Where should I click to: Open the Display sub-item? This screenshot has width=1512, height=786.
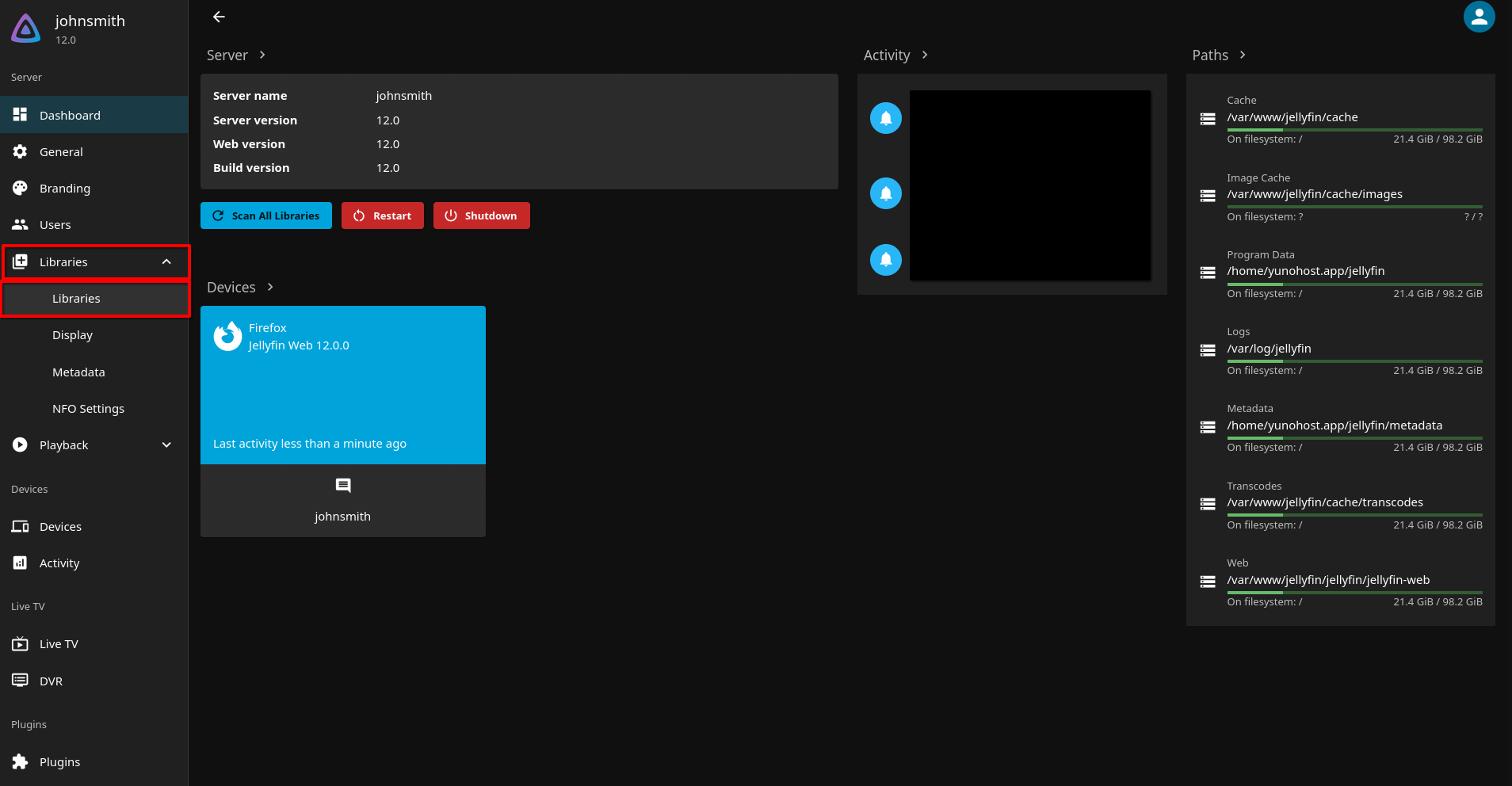pyautogui.click(x=94, y=335)
